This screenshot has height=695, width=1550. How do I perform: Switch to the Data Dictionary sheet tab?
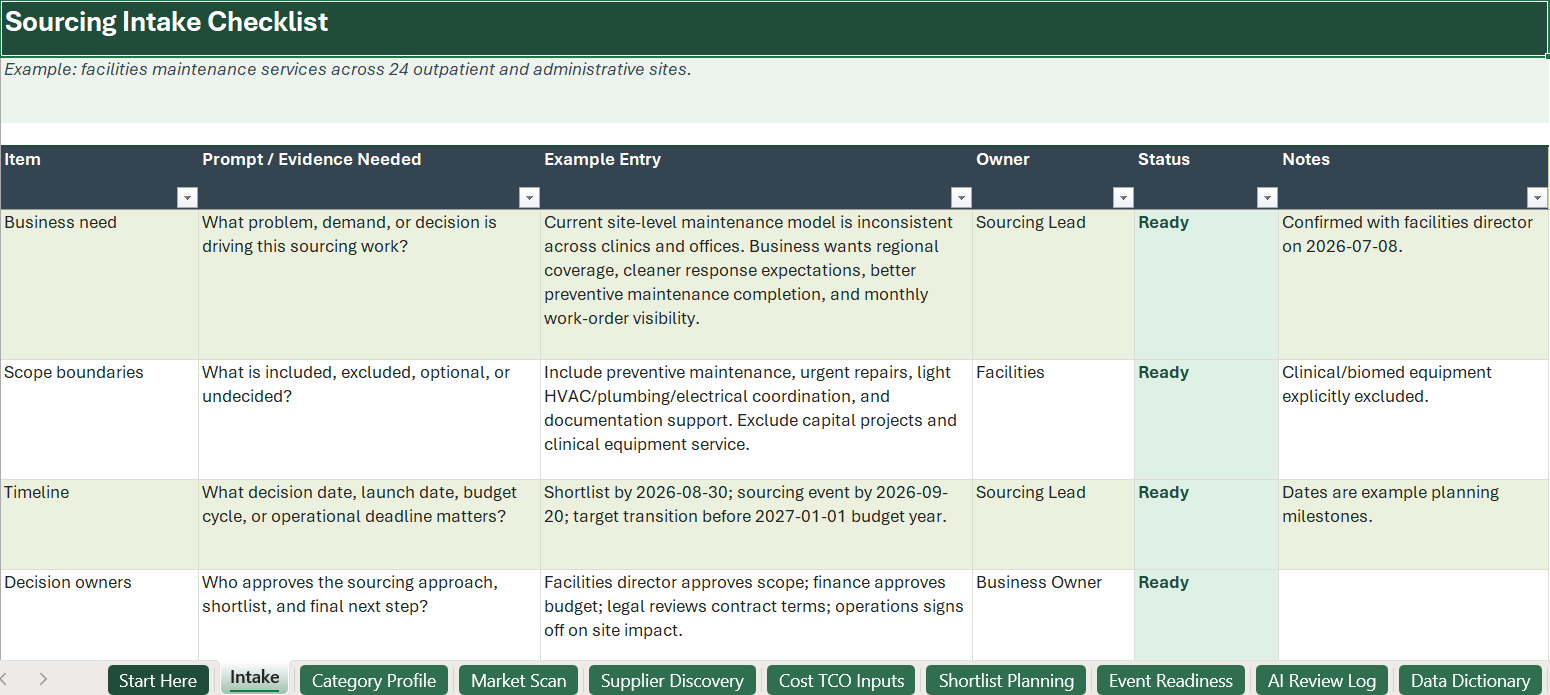(x=1470, y=680)
